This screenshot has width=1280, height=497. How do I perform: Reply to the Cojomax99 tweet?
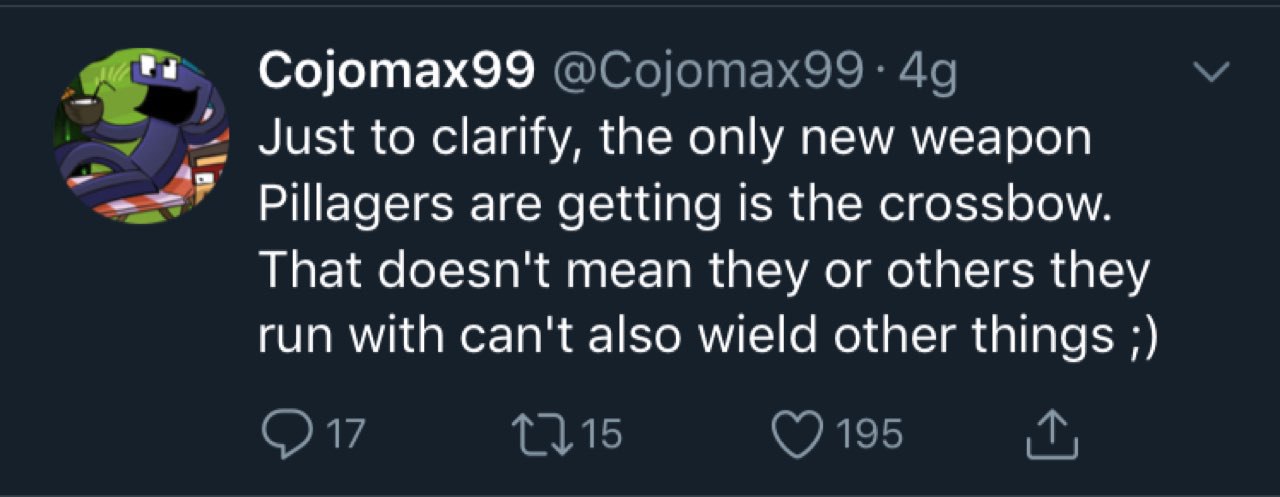288,433
